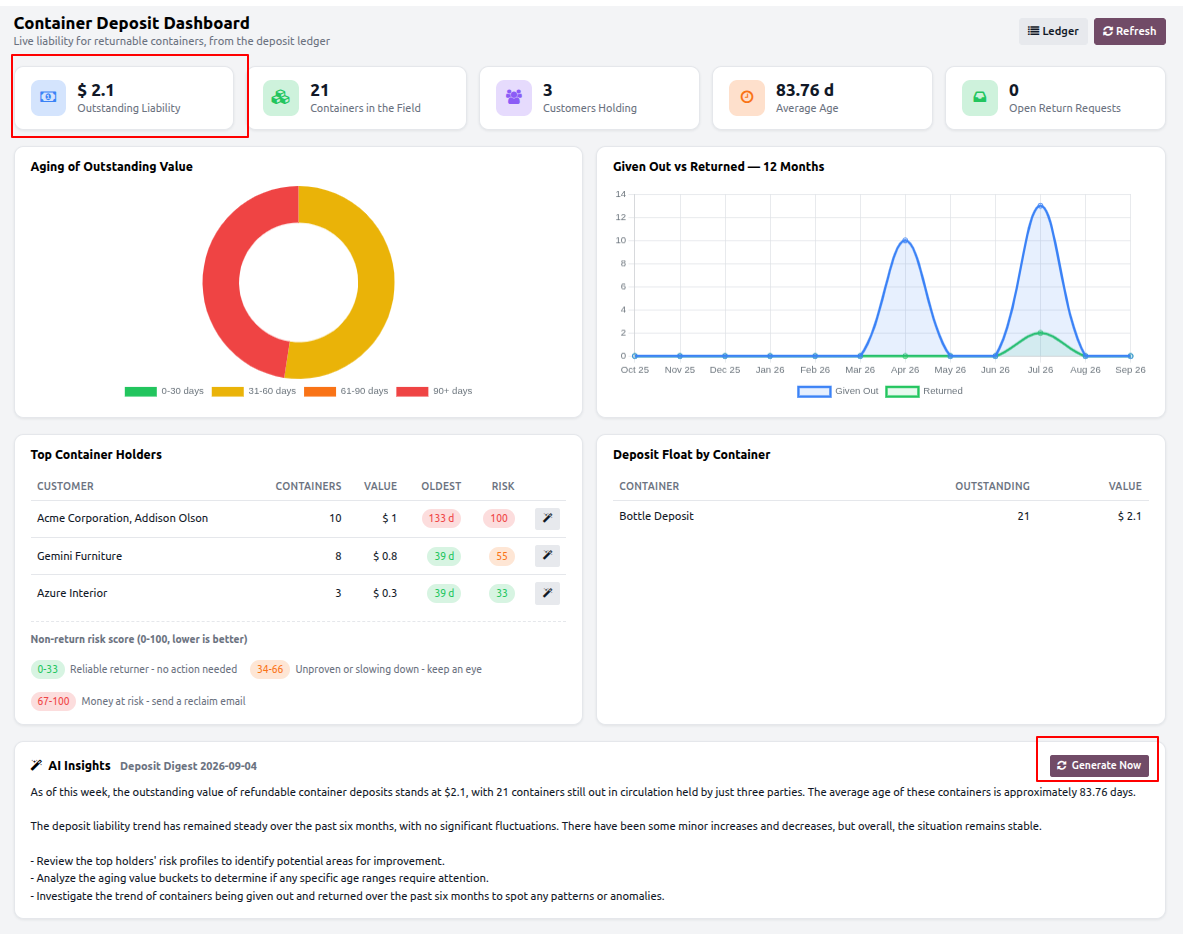Refresh the dashboard
This screenshot has height=934, width=1183.
[x=1129, y=31]
